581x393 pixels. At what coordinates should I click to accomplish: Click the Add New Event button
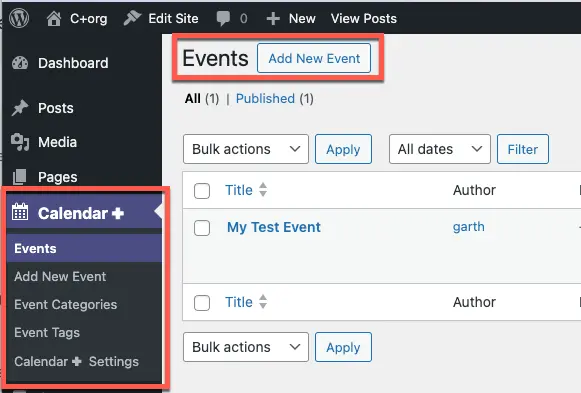pos(314,58)
